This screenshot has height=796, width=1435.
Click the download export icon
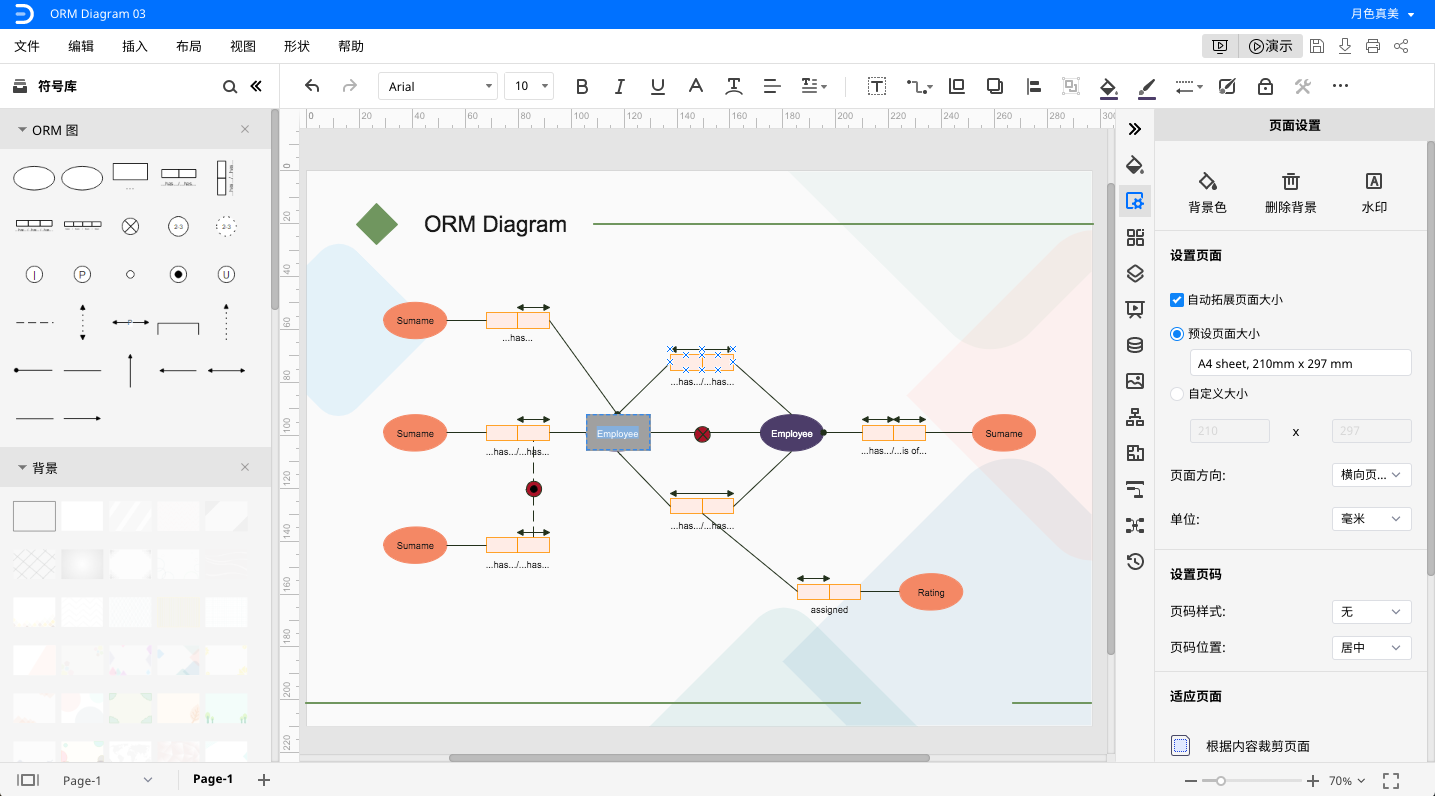[1345, 46]
